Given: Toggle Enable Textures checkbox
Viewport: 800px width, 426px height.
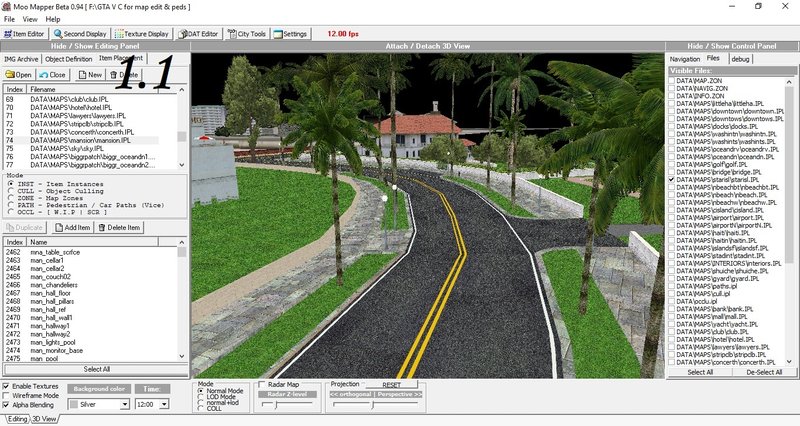Looking at the screenshot, I should (6, 386).
